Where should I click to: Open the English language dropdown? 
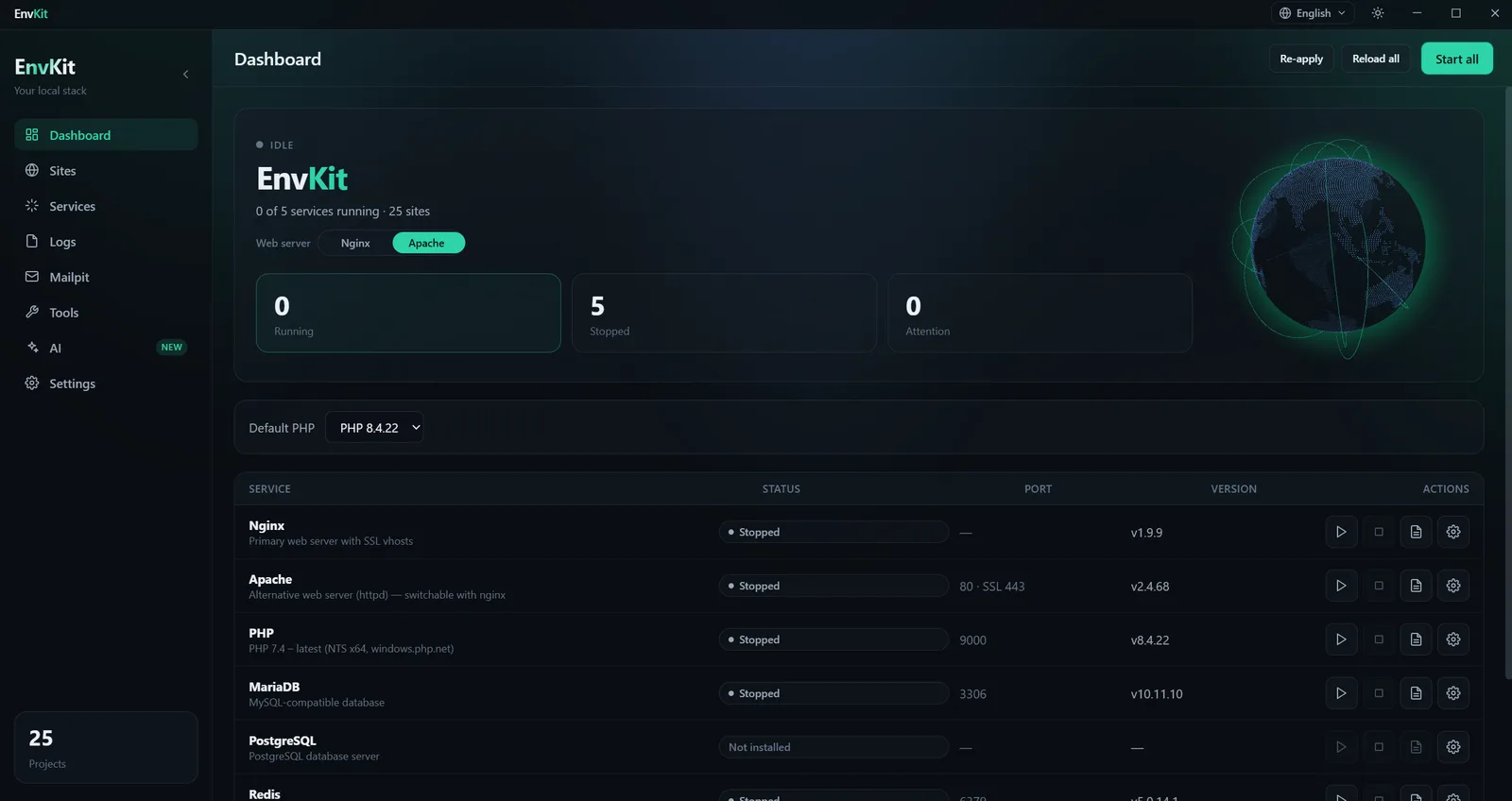click(x=1313, y=13)
